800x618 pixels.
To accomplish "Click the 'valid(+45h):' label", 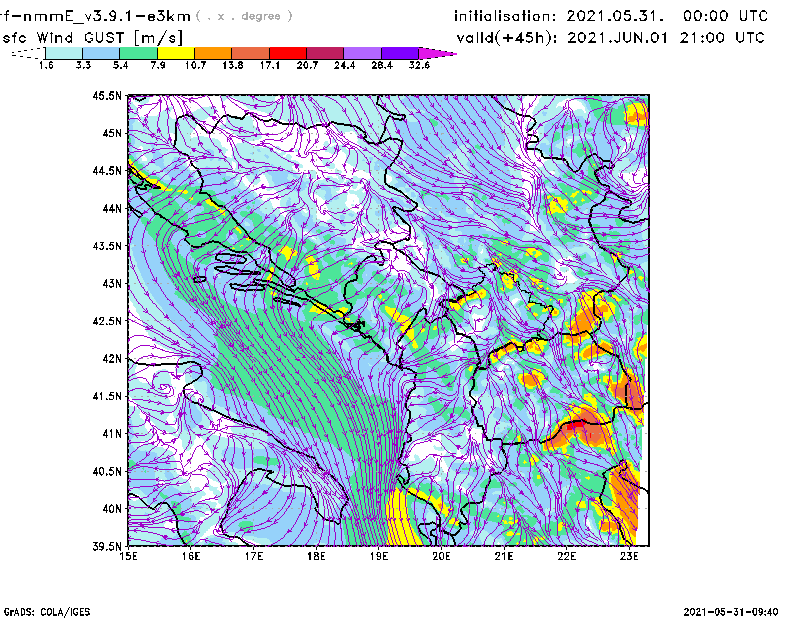I will coord(507,38).
